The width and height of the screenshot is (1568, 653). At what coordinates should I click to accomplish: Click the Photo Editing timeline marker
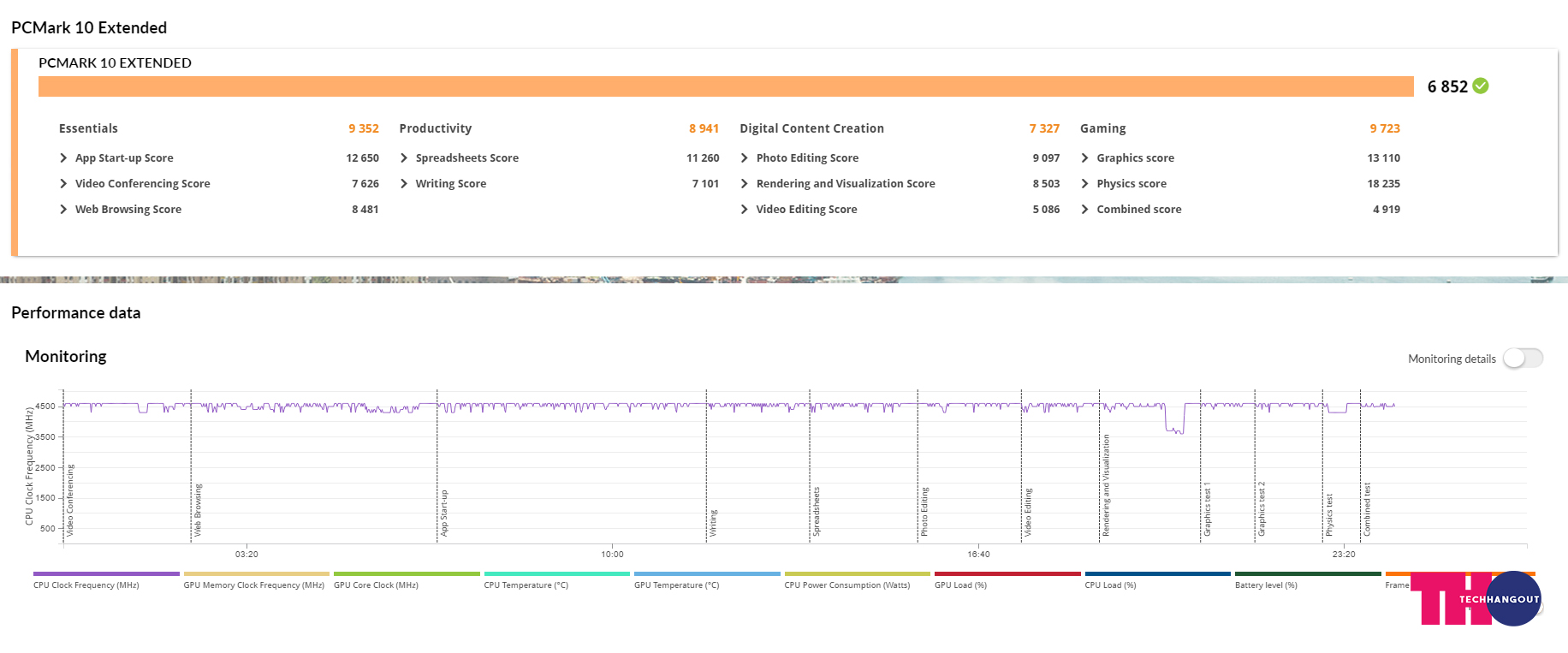[924, 512]
